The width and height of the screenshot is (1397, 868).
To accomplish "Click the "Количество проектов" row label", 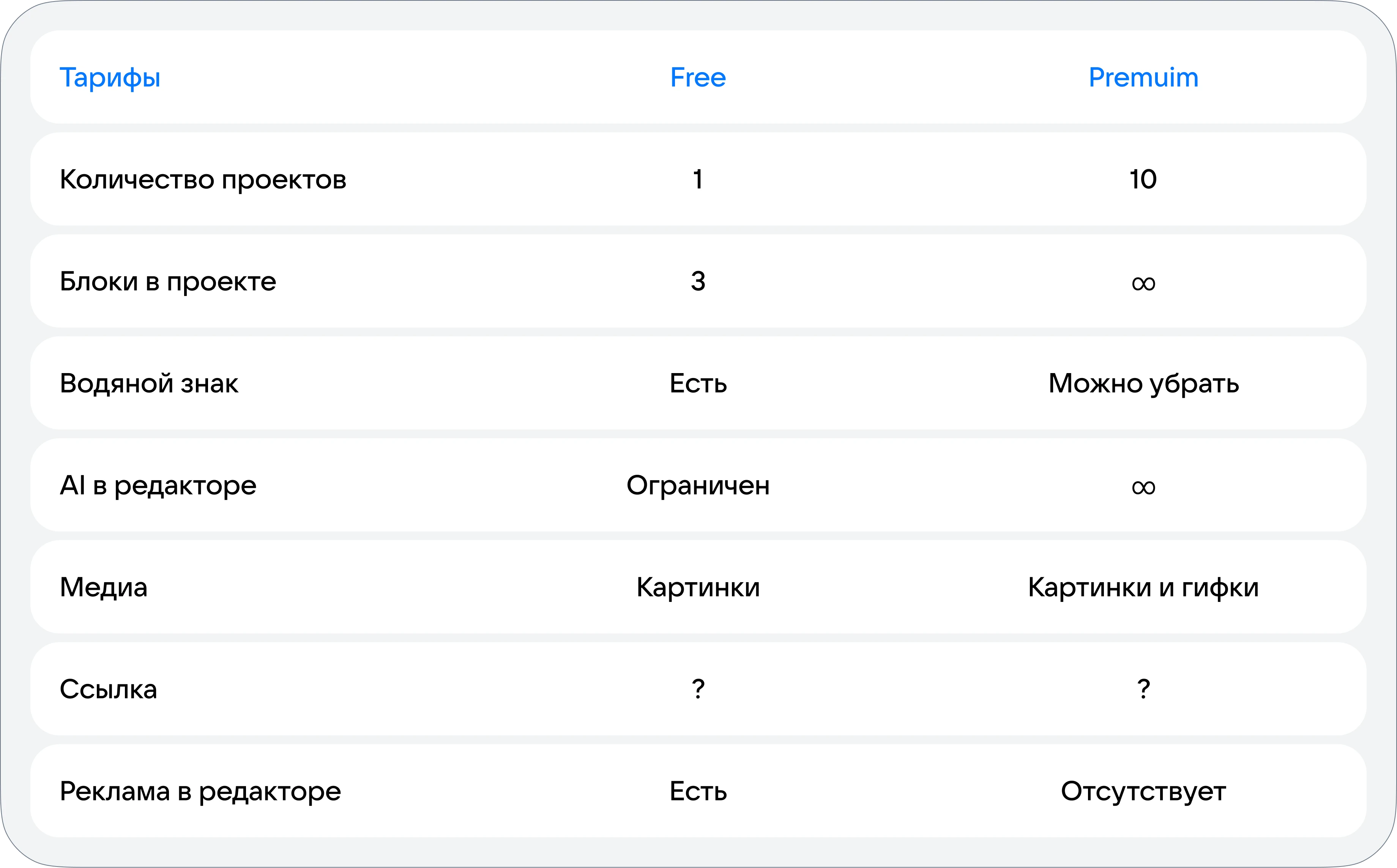I will pos(203,180).
